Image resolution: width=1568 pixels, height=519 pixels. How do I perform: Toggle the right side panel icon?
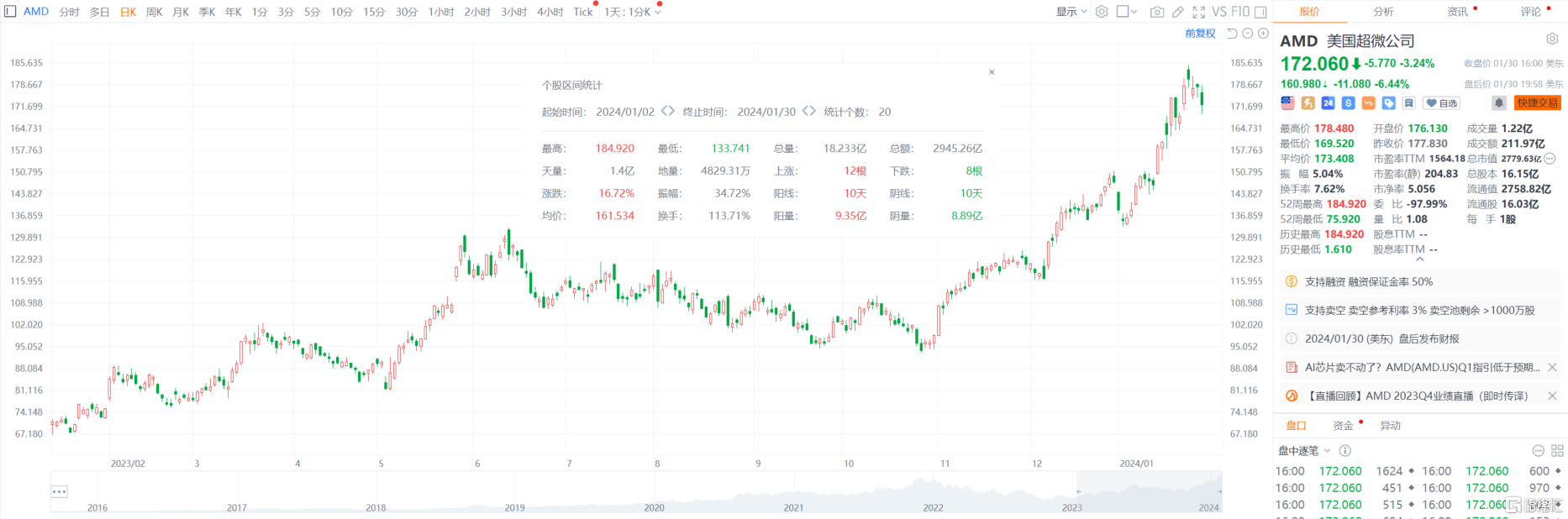[x=1260, y=12]
